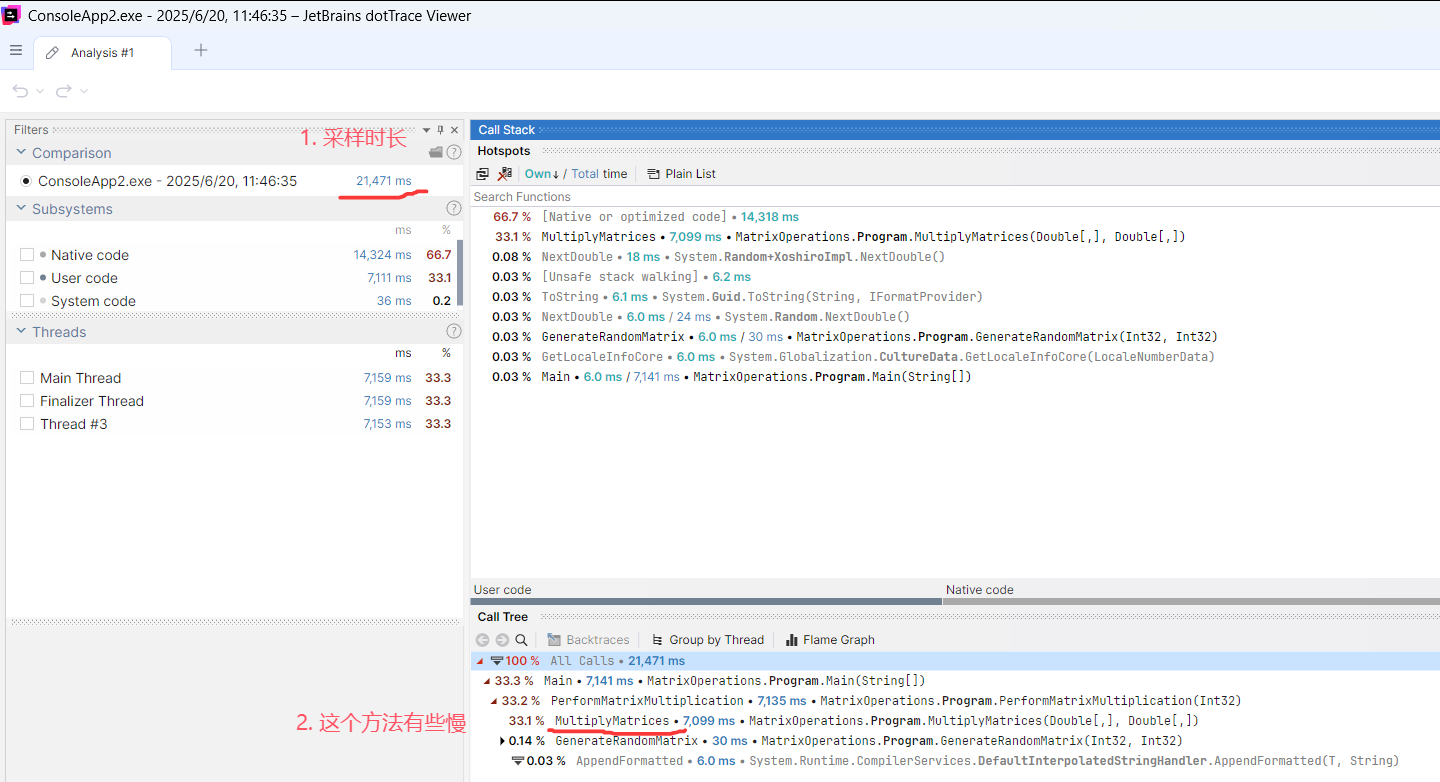
Task: Open the Flame Graph view
Action: click(x=830, y=640)
